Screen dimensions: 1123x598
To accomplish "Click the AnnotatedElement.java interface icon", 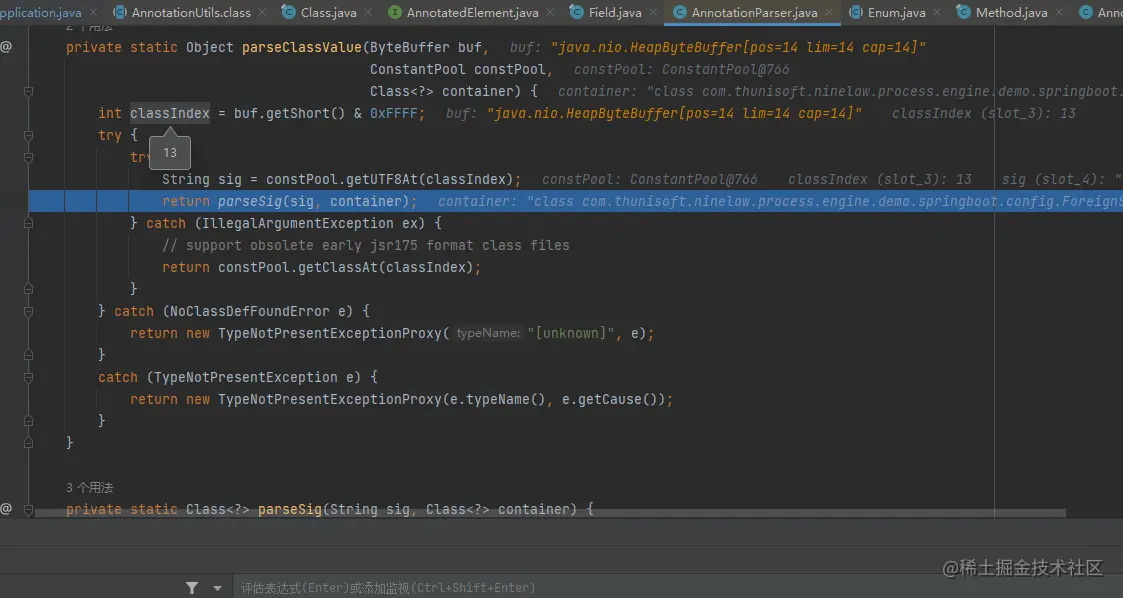I will pos(394,12).
